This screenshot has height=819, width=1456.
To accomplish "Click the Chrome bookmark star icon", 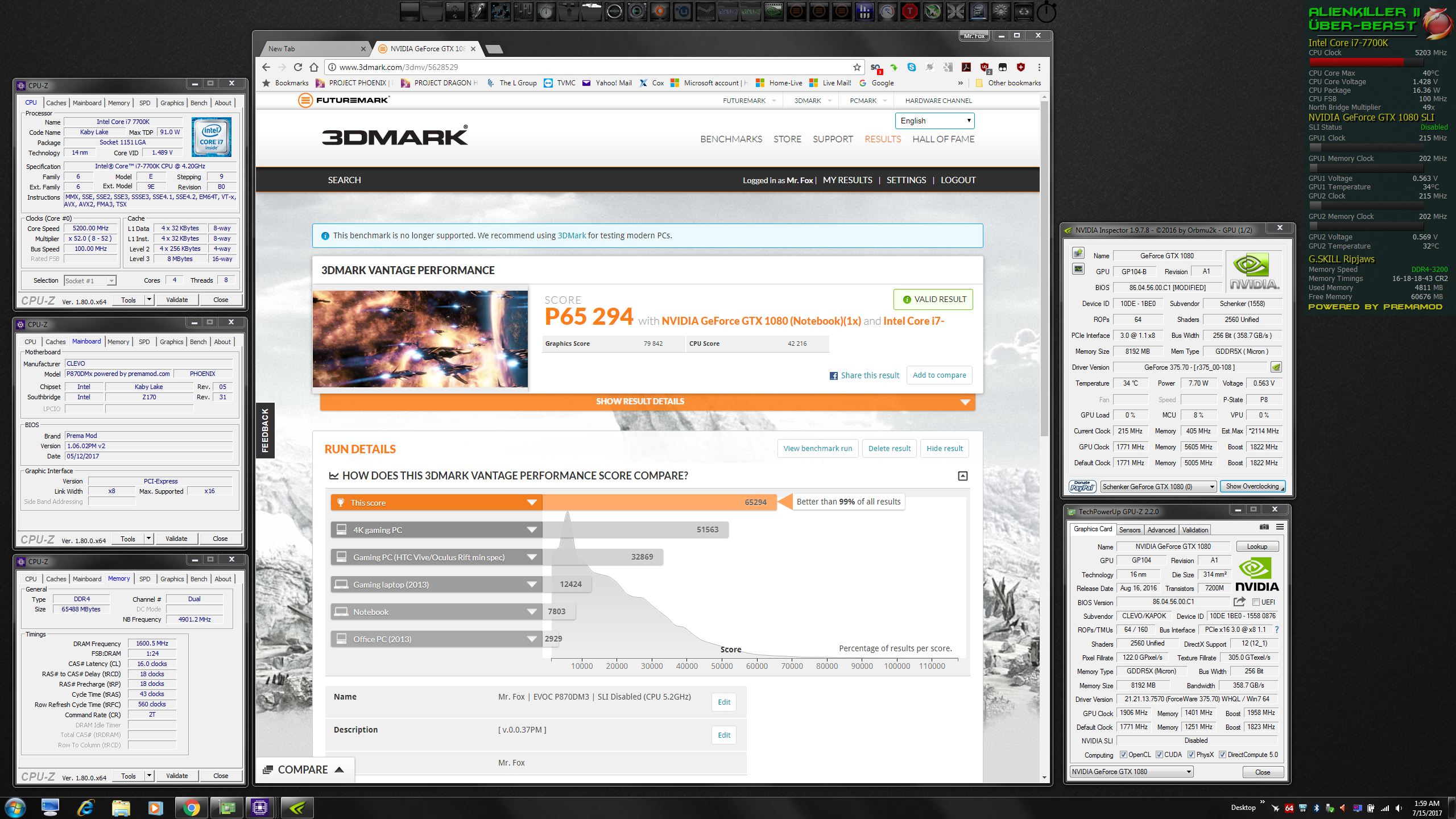I will point(857,67).
